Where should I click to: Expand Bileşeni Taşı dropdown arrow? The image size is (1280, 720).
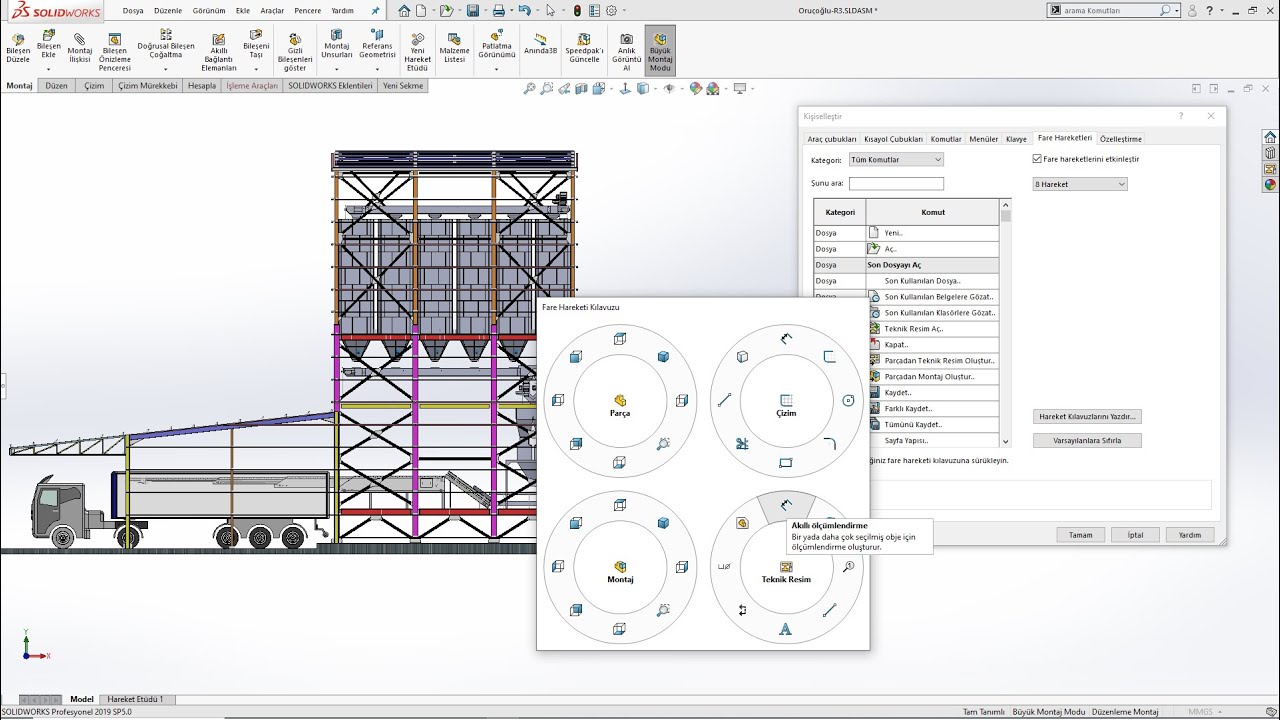(x=256, y=69)
